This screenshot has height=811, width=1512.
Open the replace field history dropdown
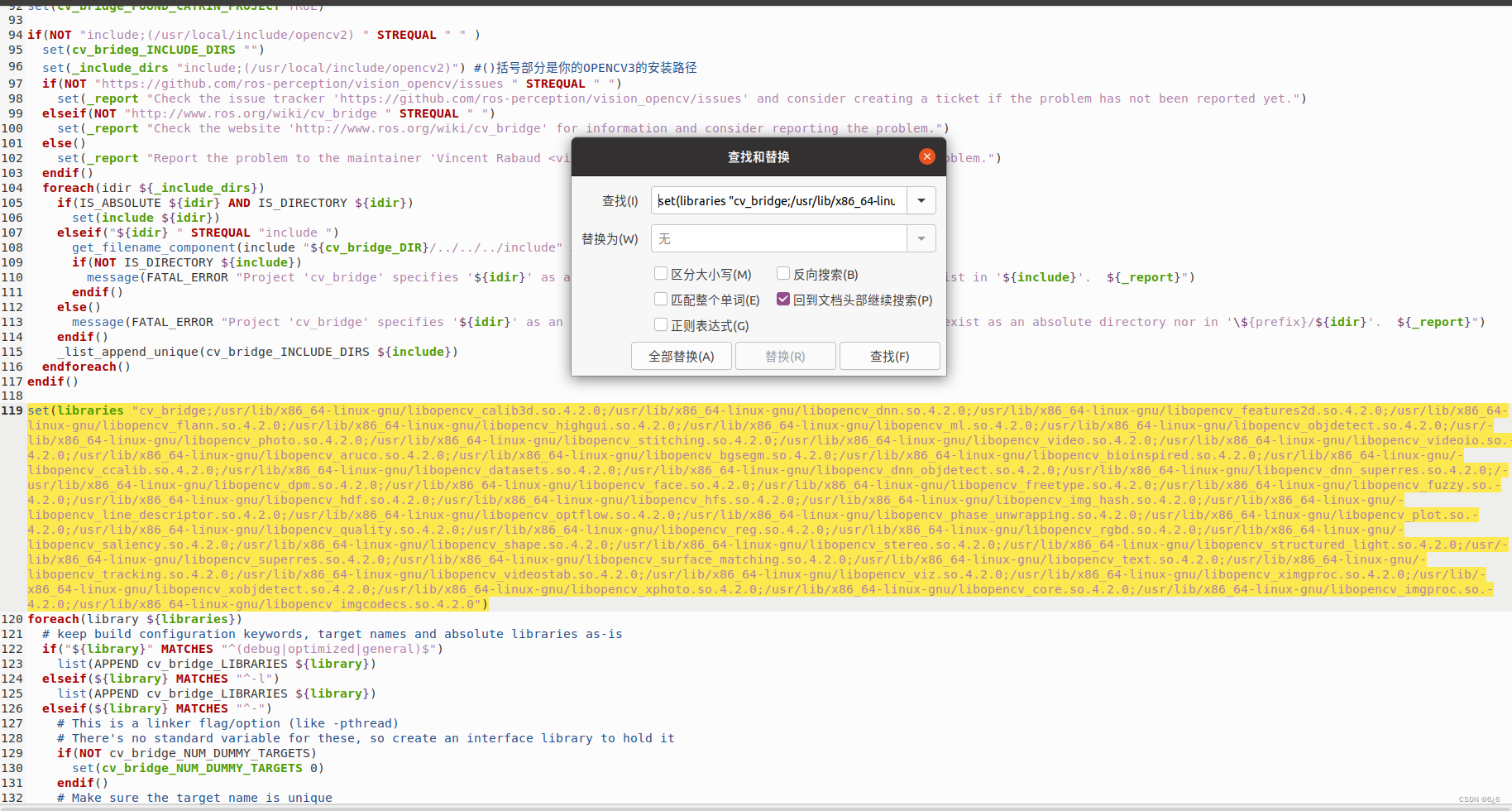point(921,238)
